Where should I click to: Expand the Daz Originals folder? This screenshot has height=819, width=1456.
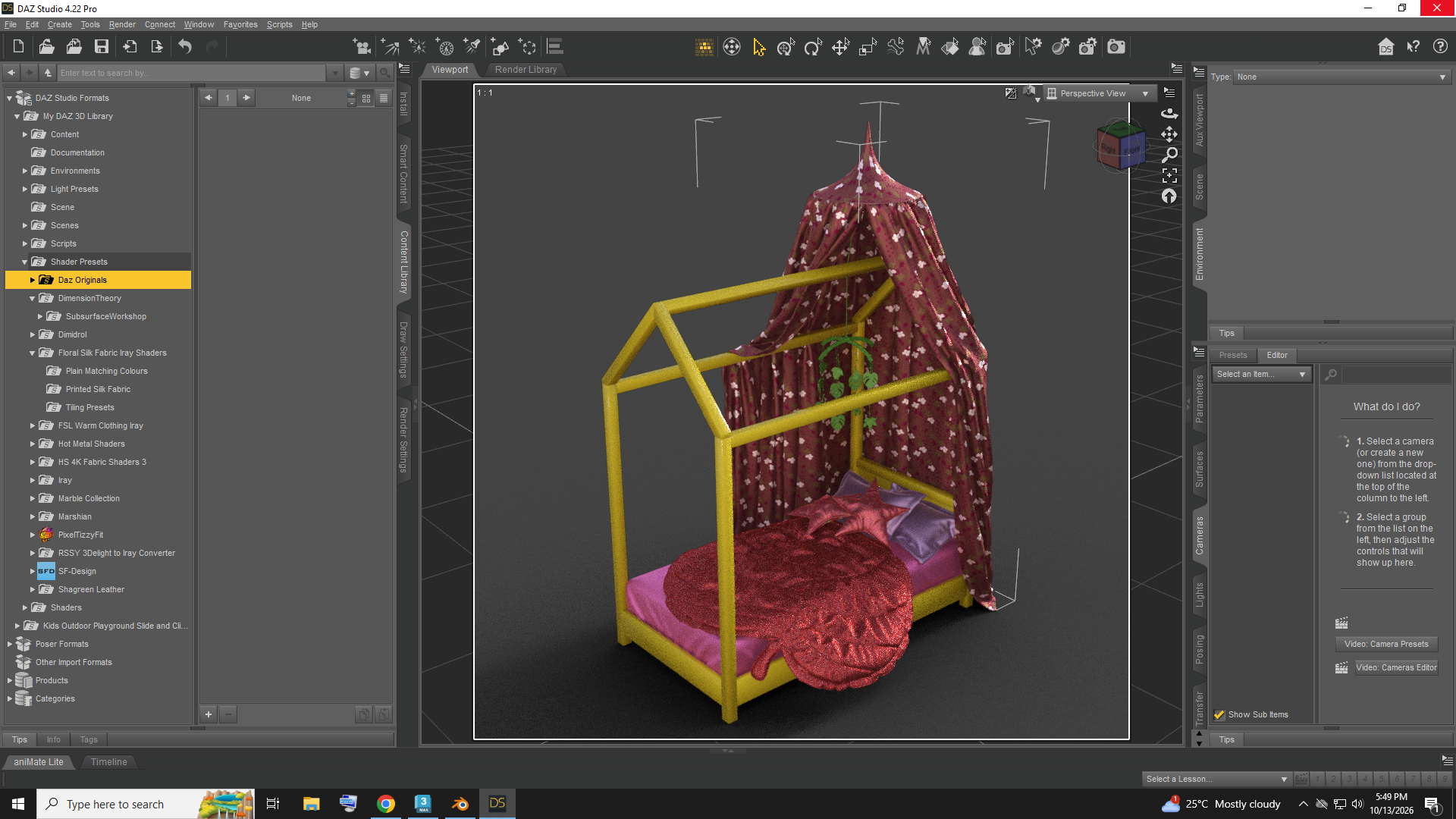(33, 281)
